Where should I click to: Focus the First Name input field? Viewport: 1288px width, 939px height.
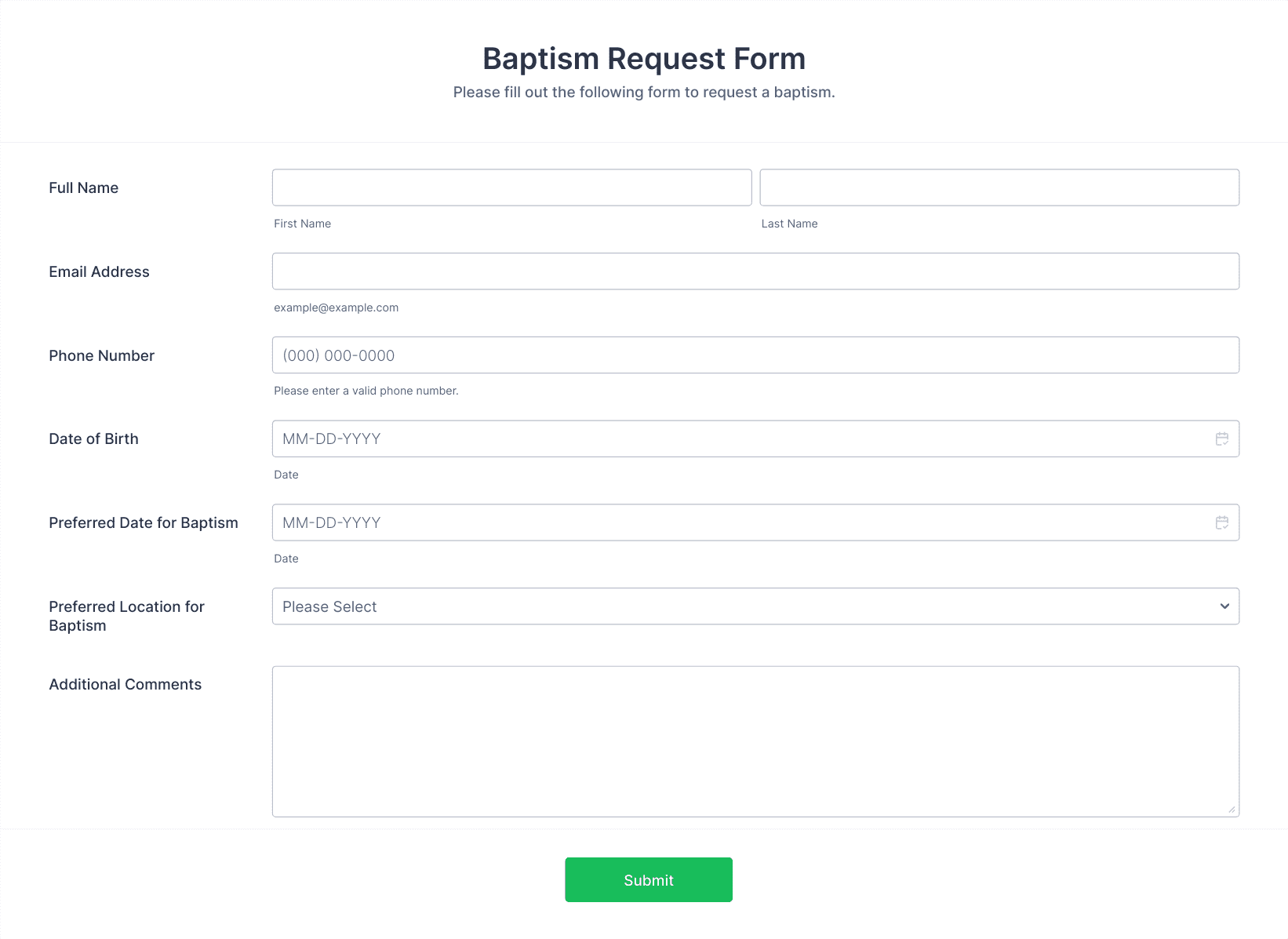pyautogui.click(x=511, y=187)
